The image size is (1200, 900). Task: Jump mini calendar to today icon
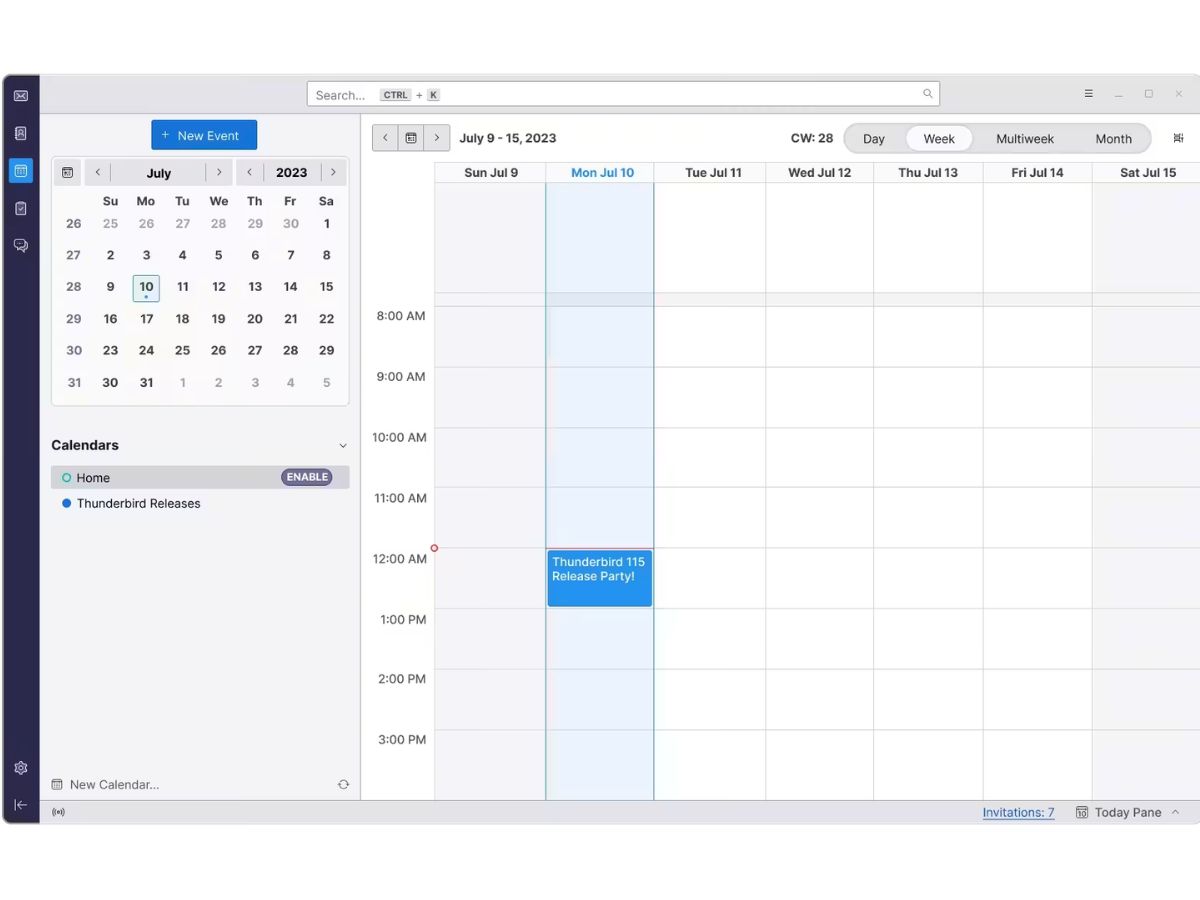(x=67, y=172)
